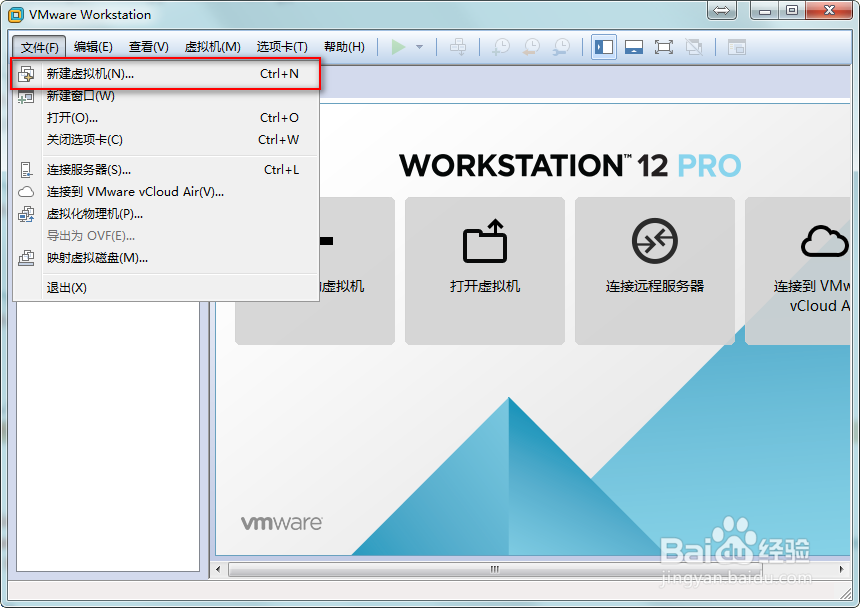Open the 帮助(H) menu
This screenshot has height=608, width=860.
(344, 47)
